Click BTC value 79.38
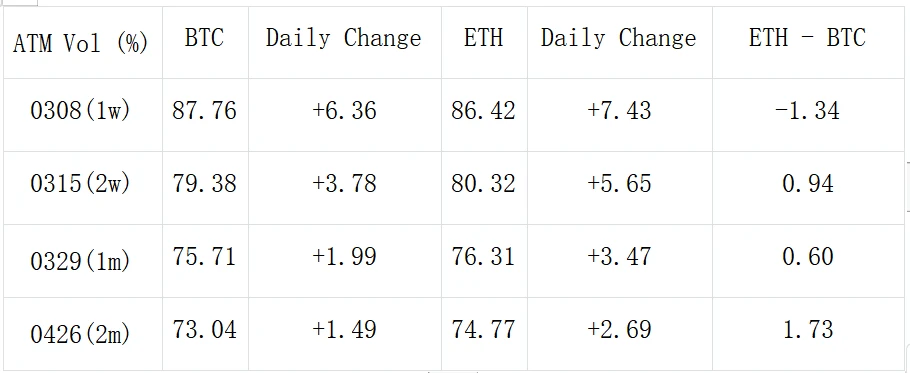The image size is (910, 373). (205, 188)
